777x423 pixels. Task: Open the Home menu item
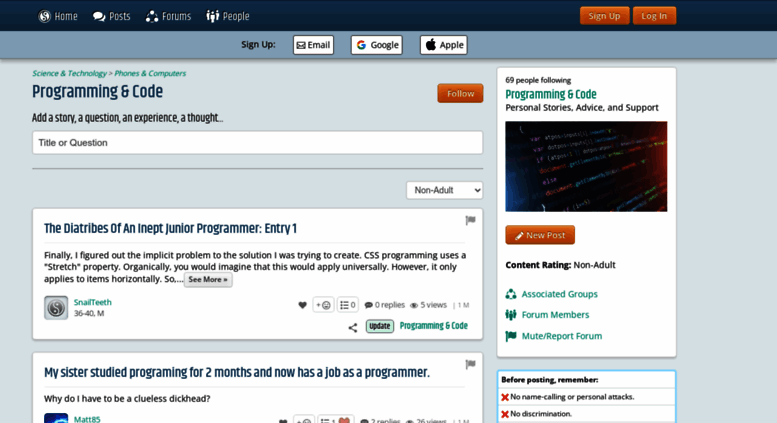(x=58, y=16)
